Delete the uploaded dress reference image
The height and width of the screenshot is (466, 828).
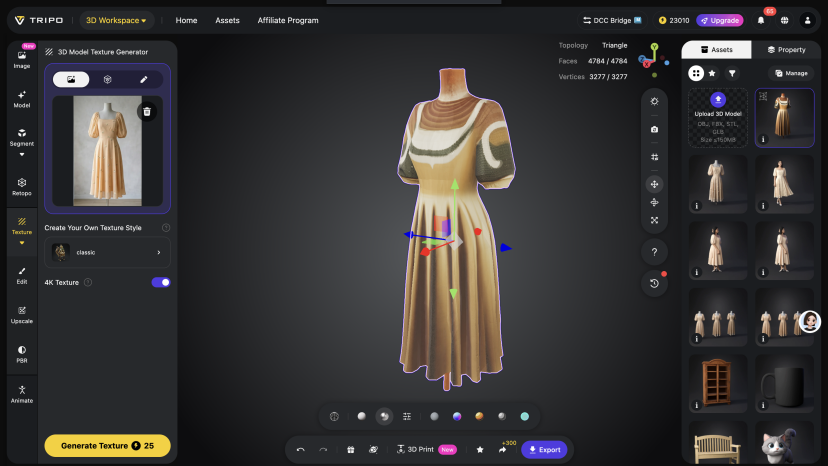point(146,111)
